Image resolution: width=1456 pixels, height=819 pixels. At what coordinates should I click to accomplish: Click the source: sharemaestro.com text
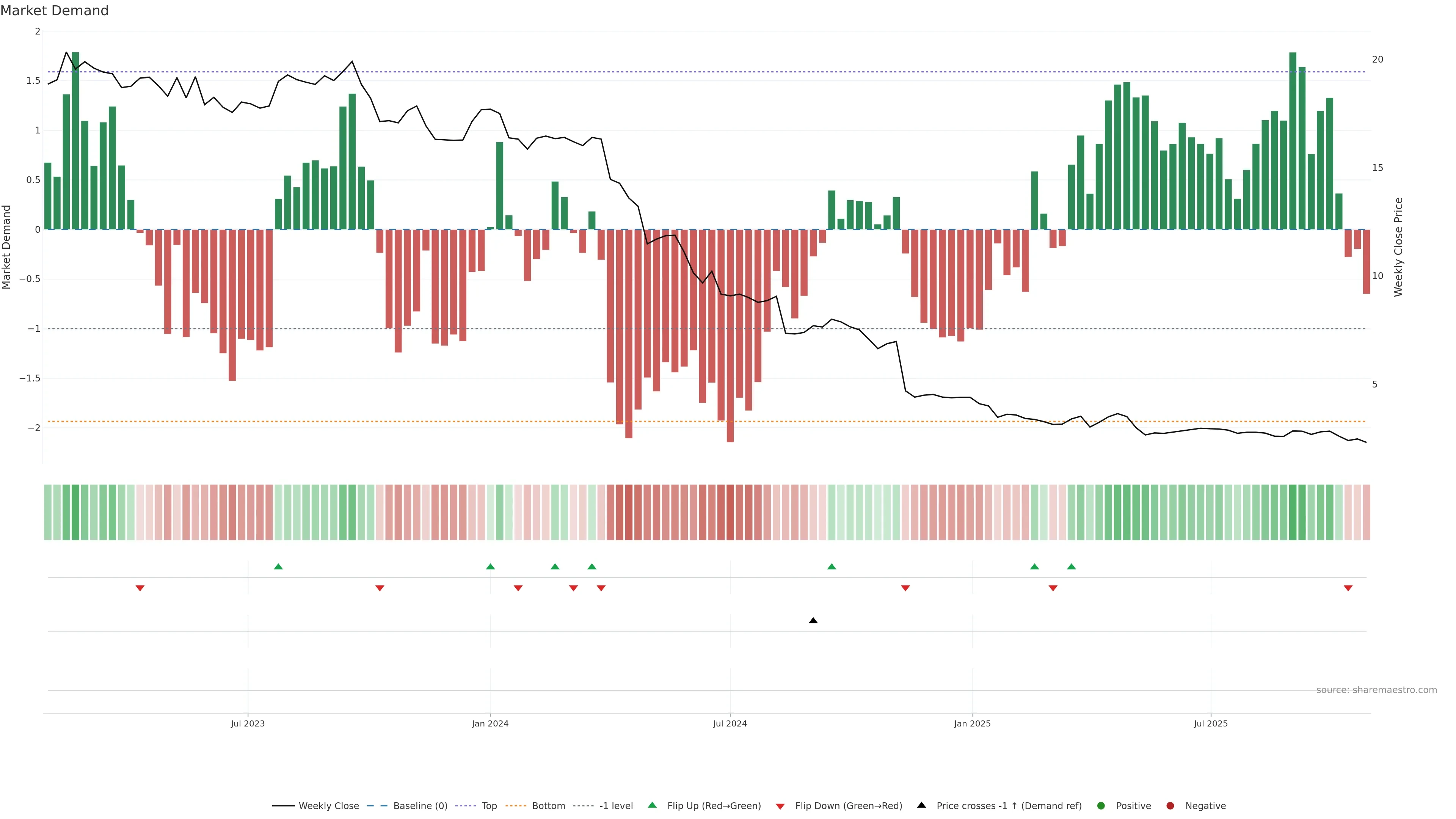[1376, 690]
